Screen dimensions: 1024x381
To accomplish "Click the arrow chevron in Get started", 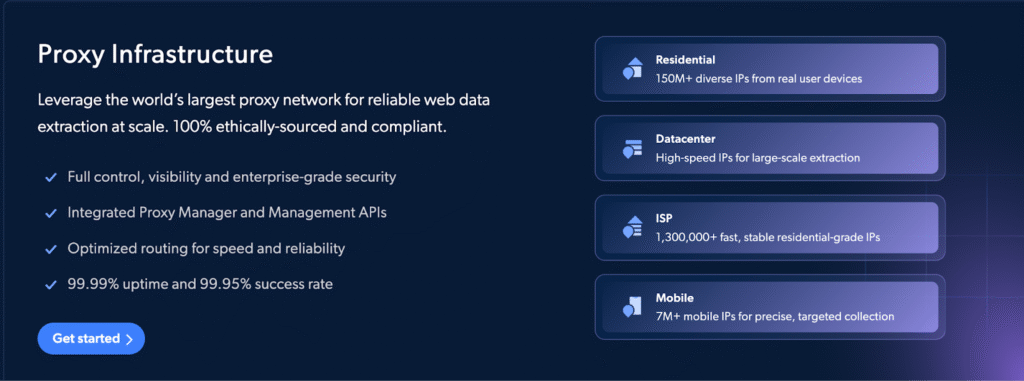I will 129,339.
